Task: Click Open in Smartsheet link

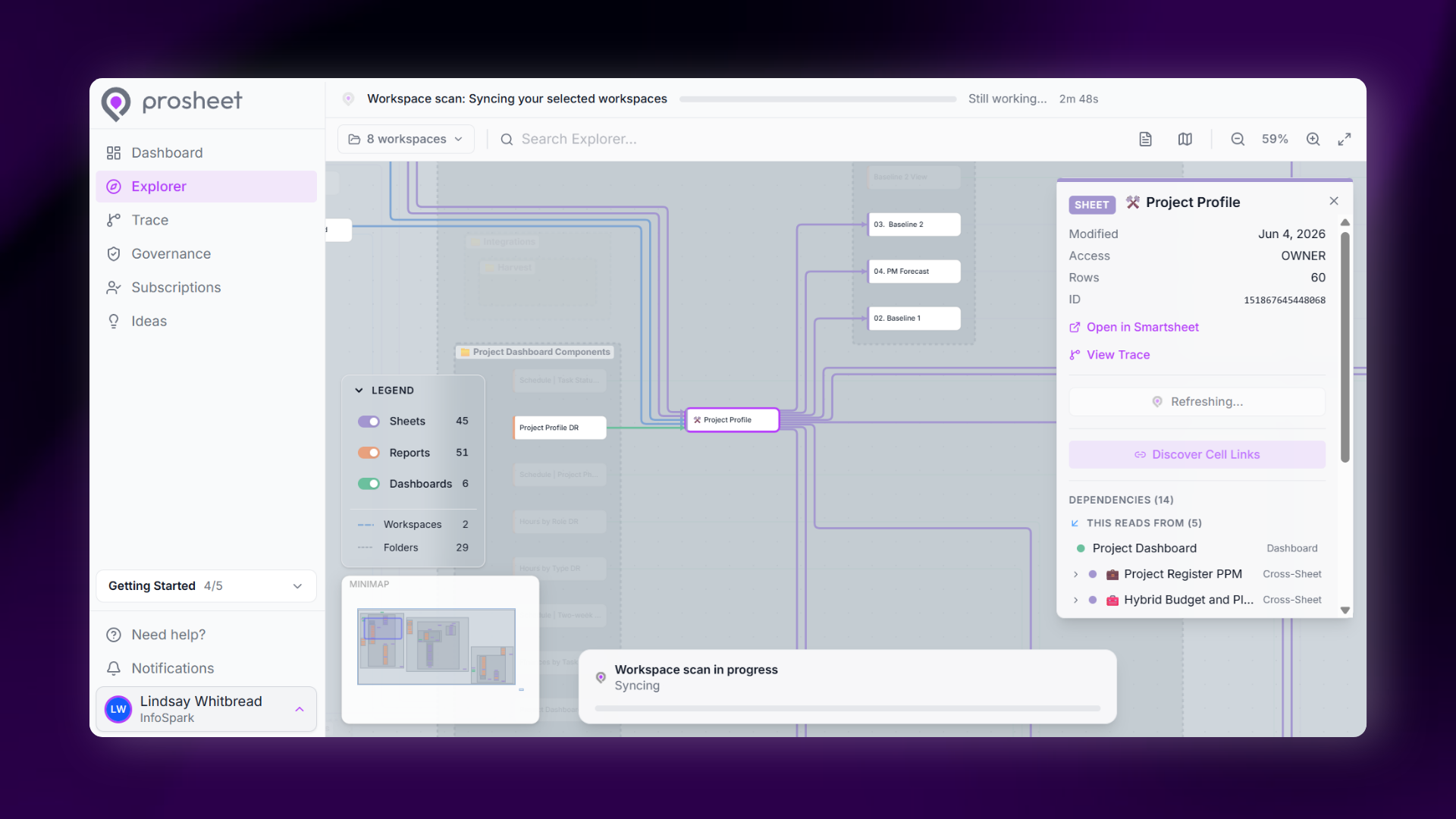Action: point(1134,328)
